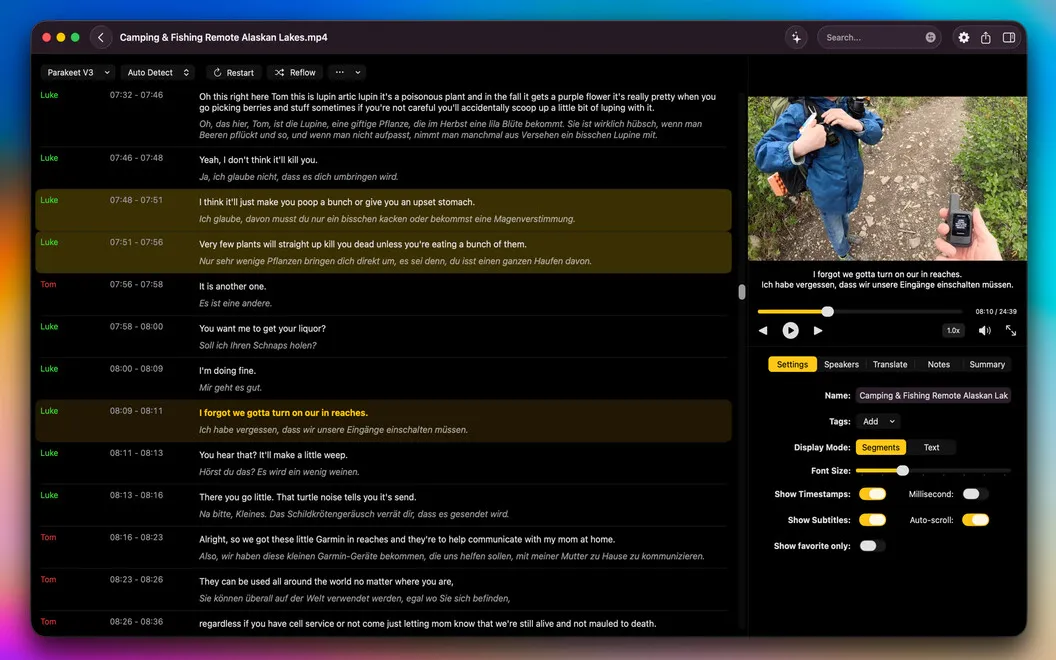Open the ellipsis more-actions menu
The width and height of the screenshot is (1056, 660).
(x=339, y=73)
